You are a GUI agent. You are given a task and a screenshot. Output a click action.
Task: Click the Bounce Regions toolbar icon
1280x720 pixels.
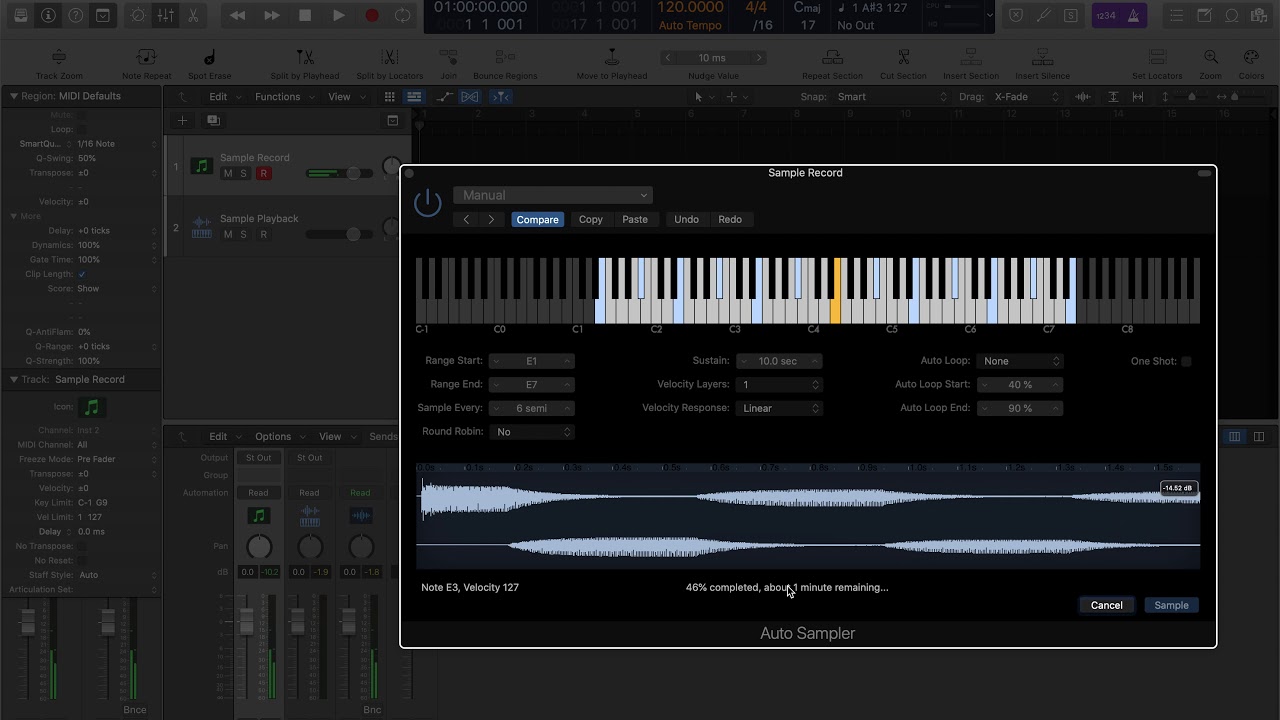point(506,58)
